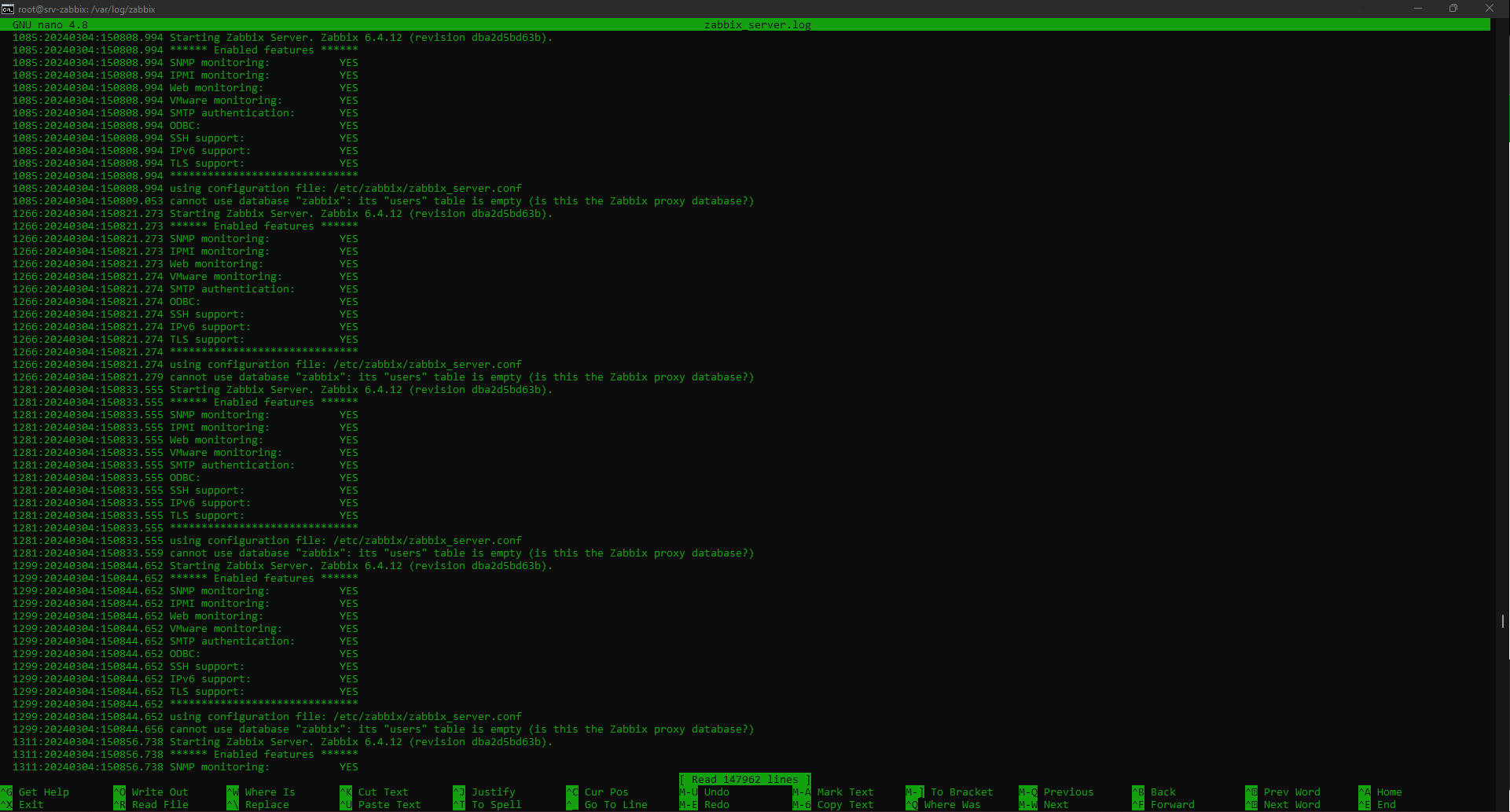This screenshot has width=1510, height=812.
Task: Click PID 1085 "VMware monitoring" line
Action: [x=186, y=101]
